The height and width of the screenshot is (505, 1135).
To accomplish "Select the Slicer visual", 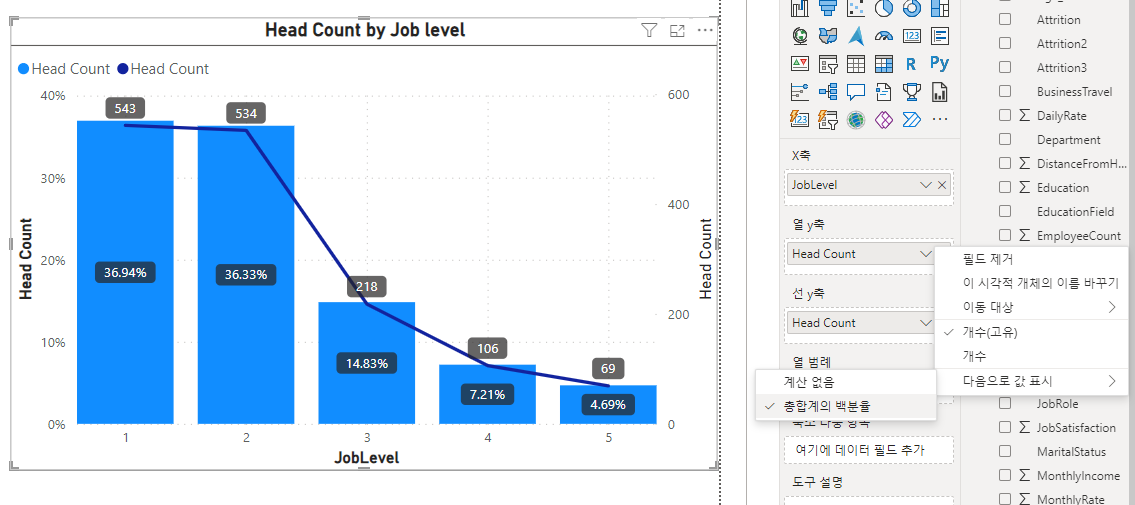I will 828,64.
